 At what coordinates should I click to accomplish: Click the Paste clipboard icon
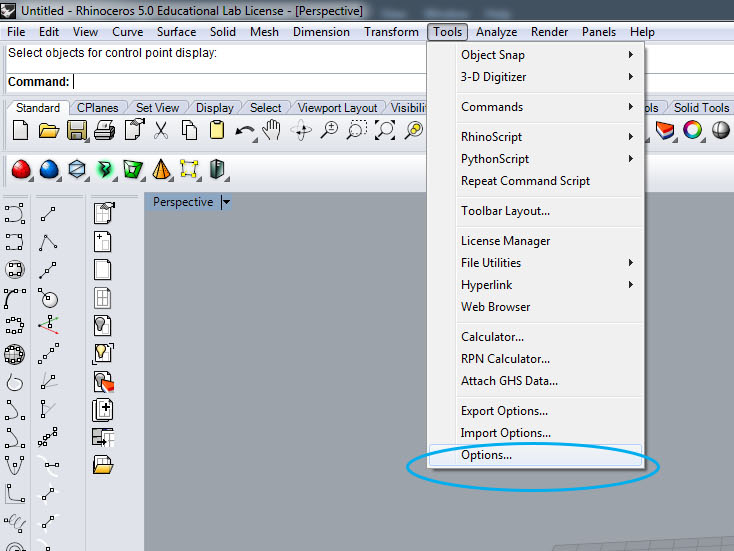(x=217, y=130)
